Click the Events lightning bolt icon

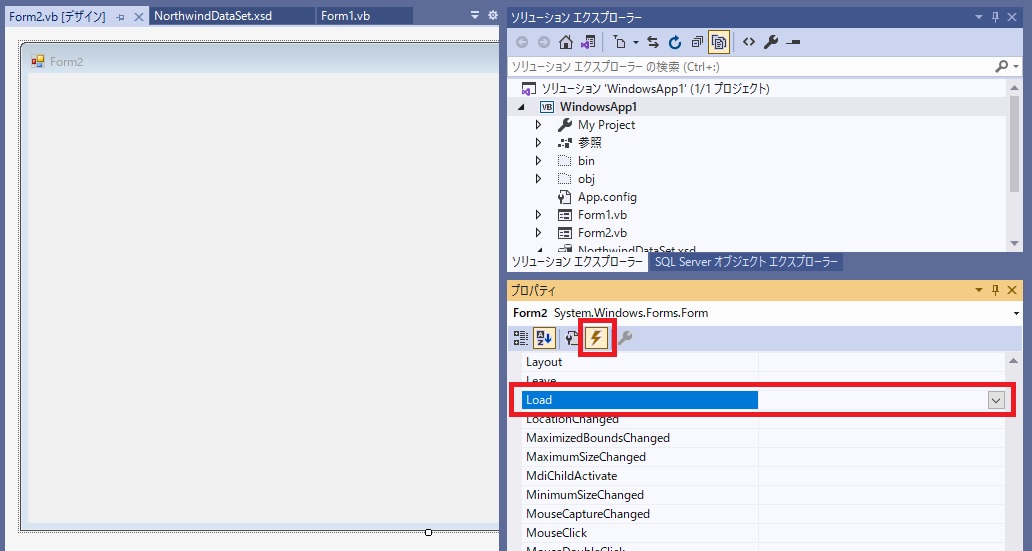(x=597, y=338)
